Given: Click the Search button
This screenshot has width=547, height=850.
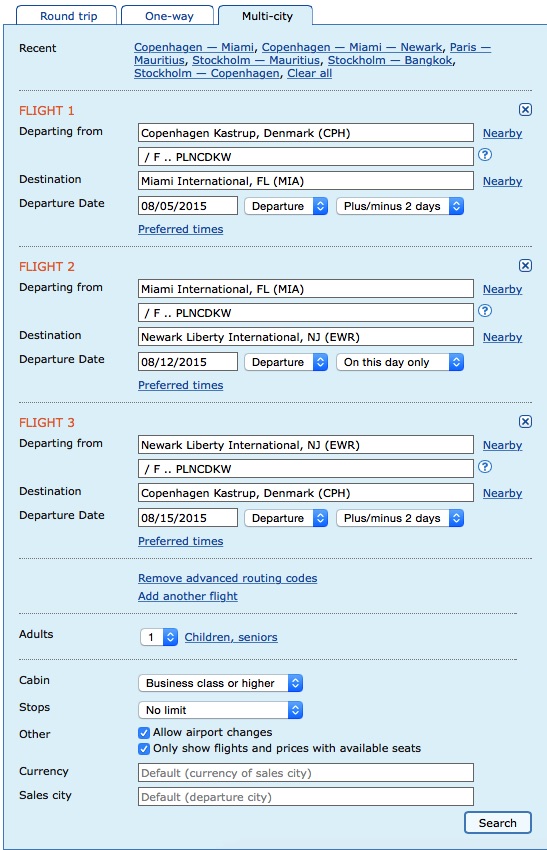Looking at the screenshot, I should pos(498,823).
